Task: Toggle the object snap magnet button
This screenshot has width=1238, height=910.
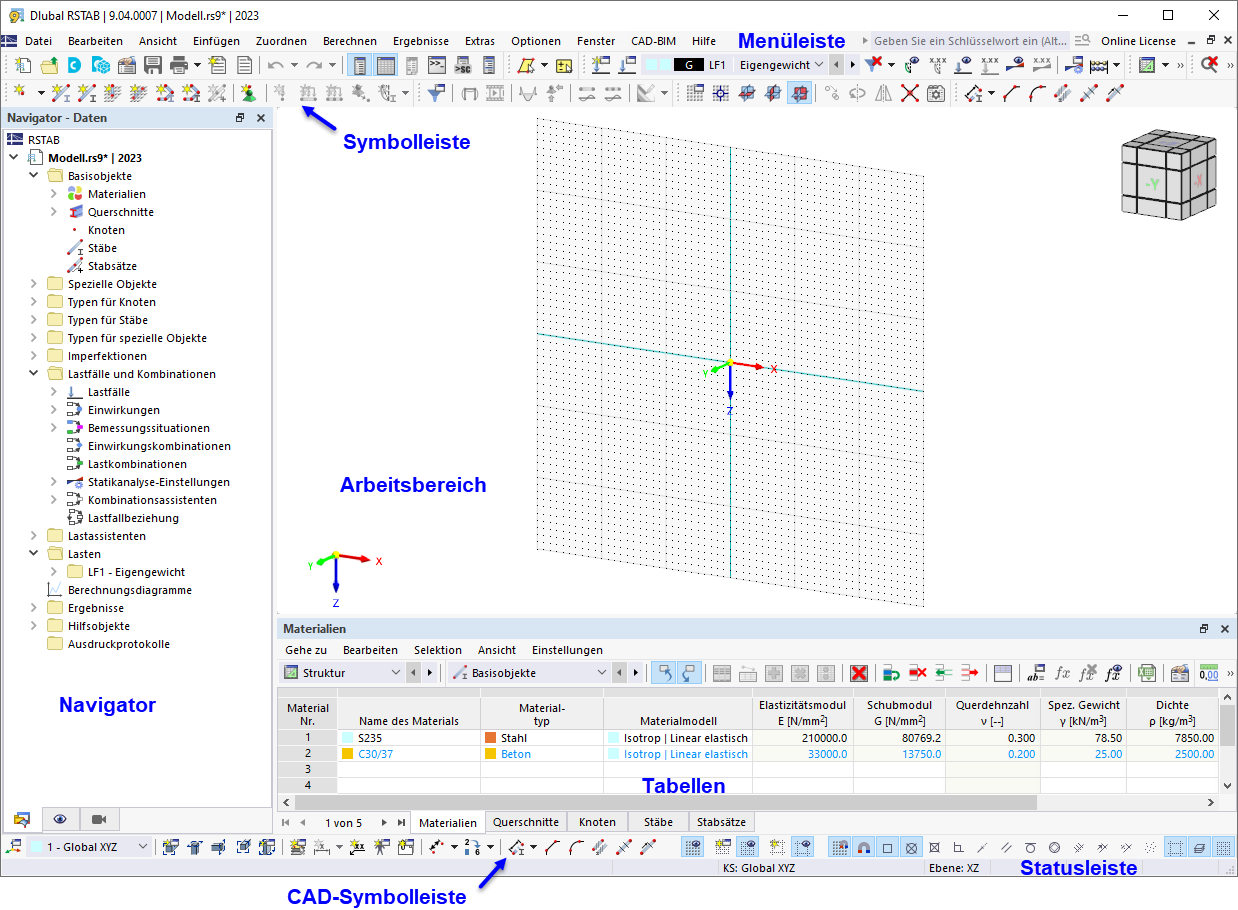Action: (x=864, y=847)
